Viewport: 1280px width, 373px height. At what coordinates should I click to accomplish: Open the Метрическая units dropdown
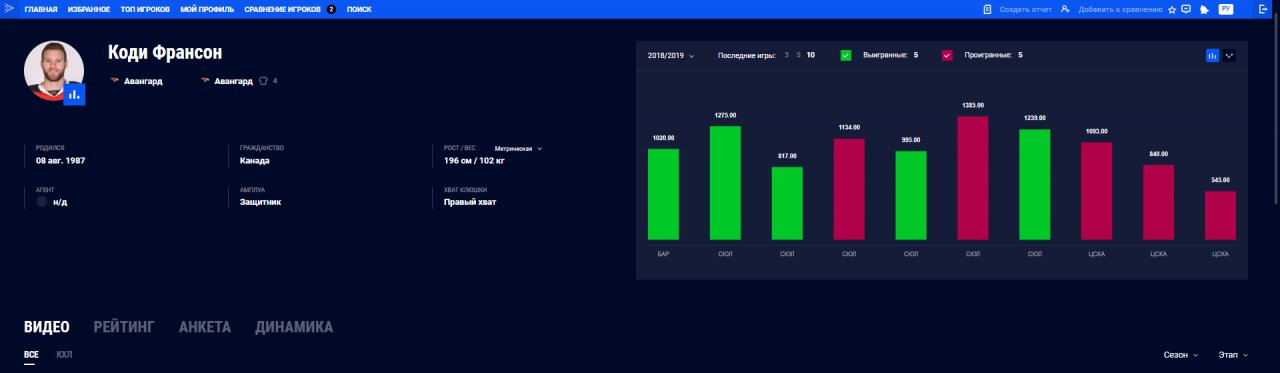coord(518,148)
